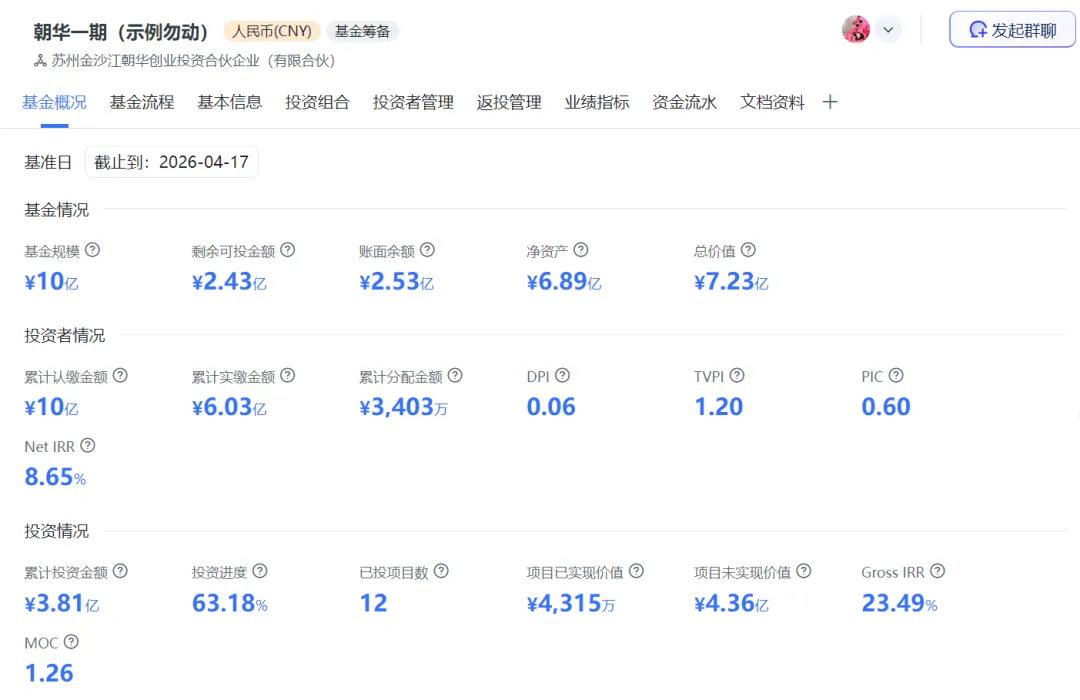The height and width of the screenshot is (700, 1080).
Task: Open the DPI explanation icon
Action: tap(562, 375)
